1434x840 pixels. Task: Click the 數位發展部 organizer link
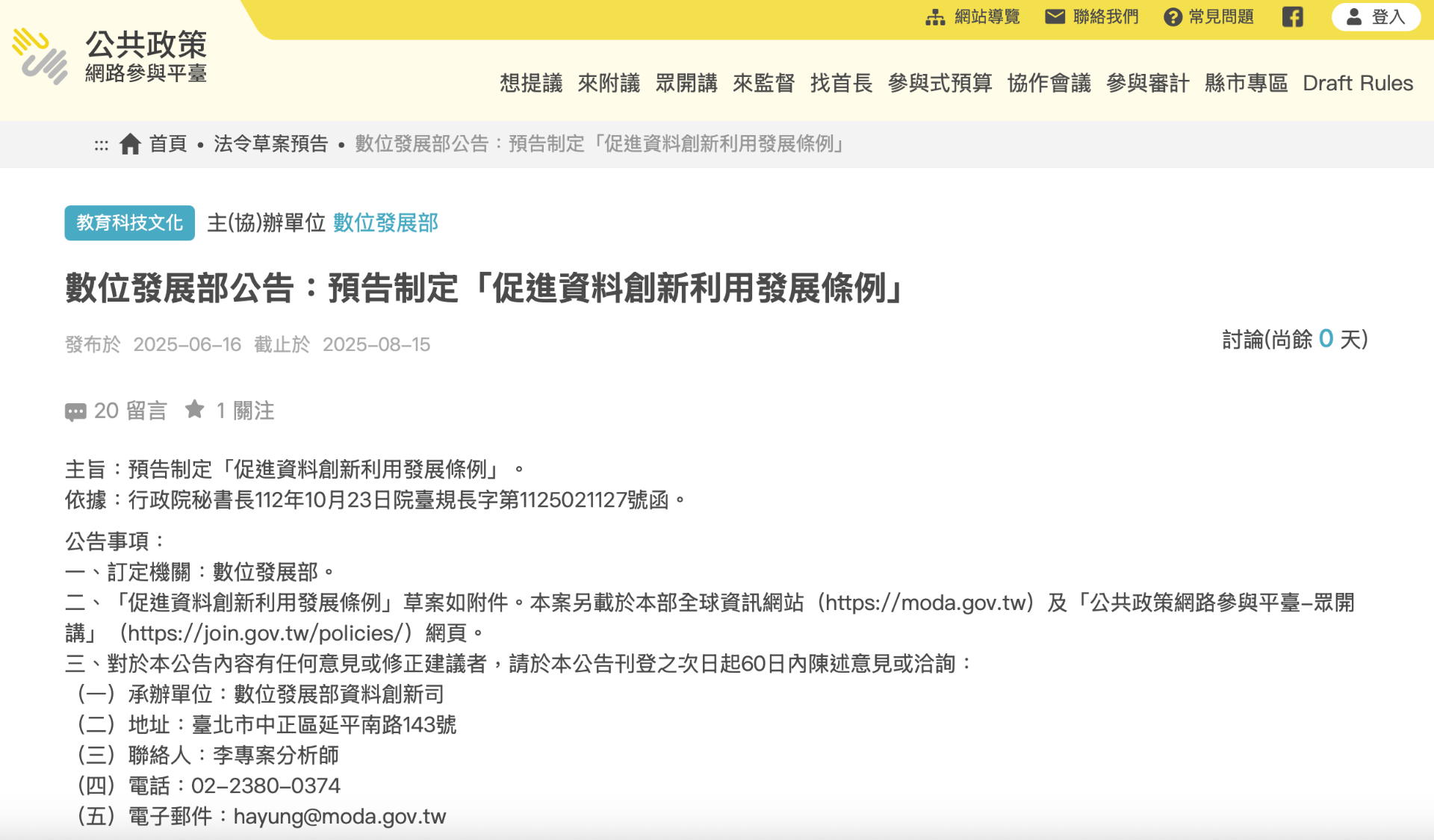tap(385, 223)
